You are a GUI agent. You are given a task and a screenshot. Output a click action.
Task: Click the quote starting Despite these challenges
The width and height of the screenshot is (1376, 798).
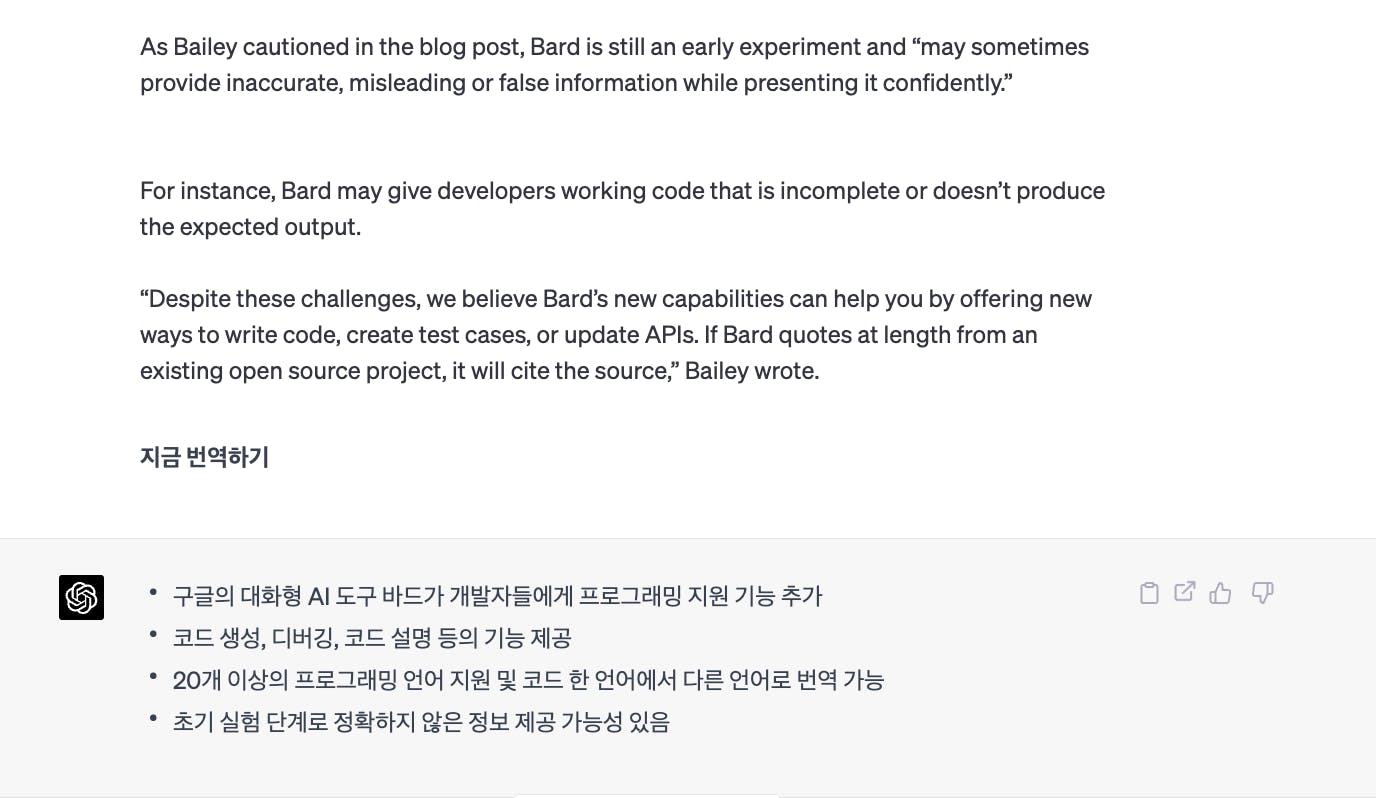[616, 335]
